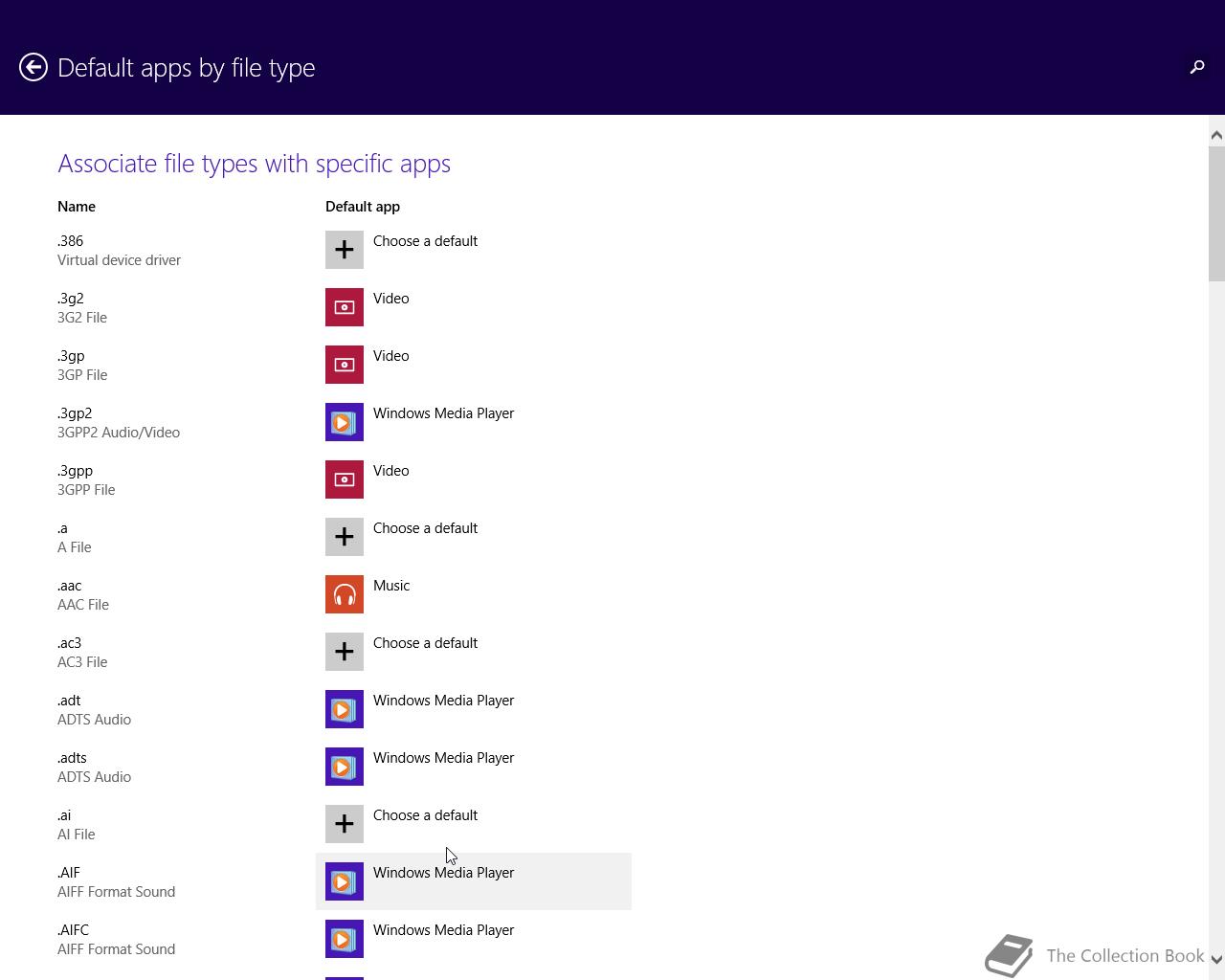Click Music headphones icon for .aac
1225x980 pixels.
[x=345, y=594]
